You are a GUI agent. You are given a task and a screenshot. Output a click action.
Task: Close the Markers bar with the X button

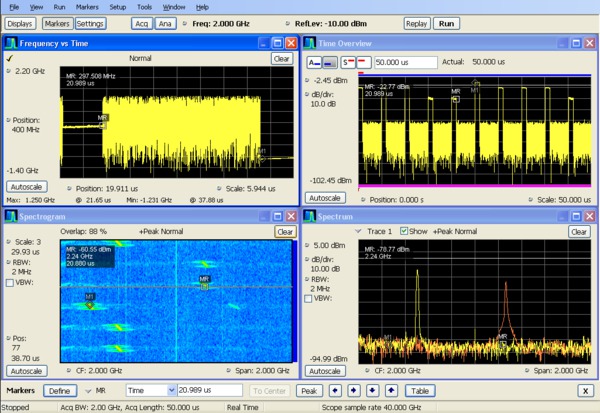click(x=585, y=391)
